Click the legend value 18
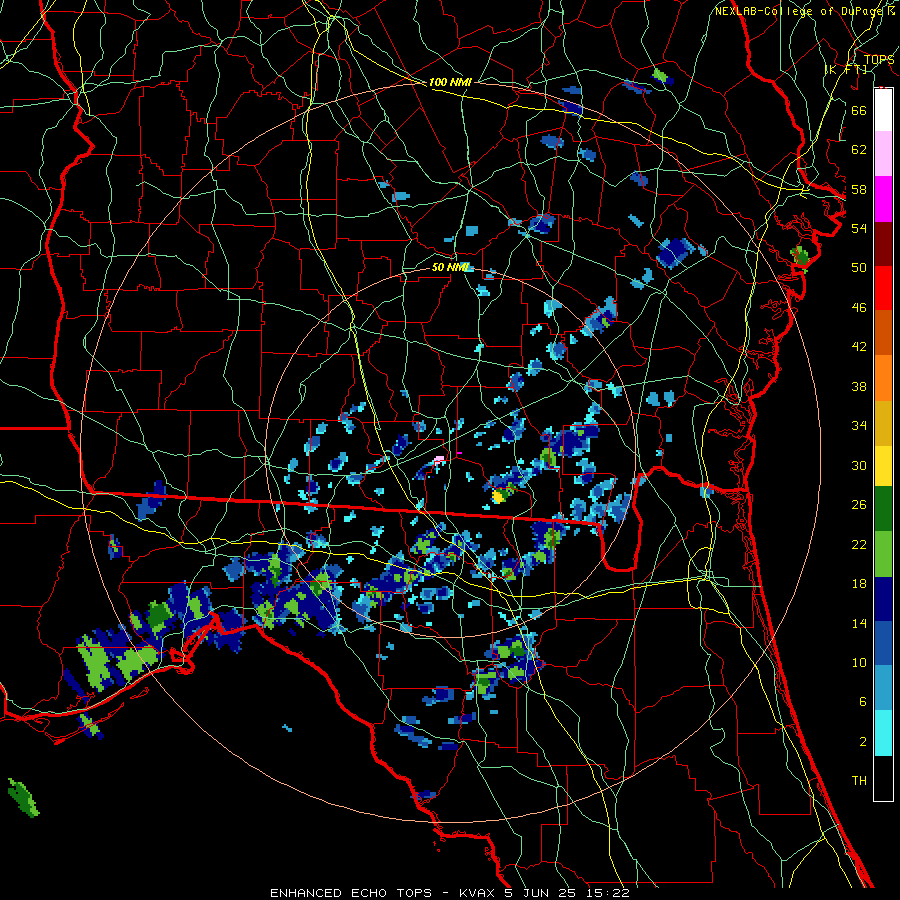This screenshot has width=900, height=900. click(859, 584)
